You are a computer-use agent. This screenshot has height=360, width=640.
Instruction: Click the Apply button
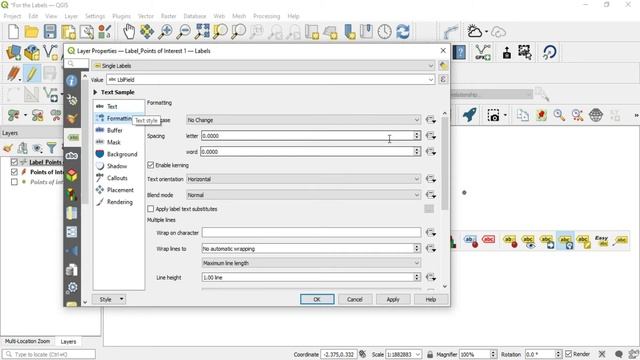[x=393, y=299]
